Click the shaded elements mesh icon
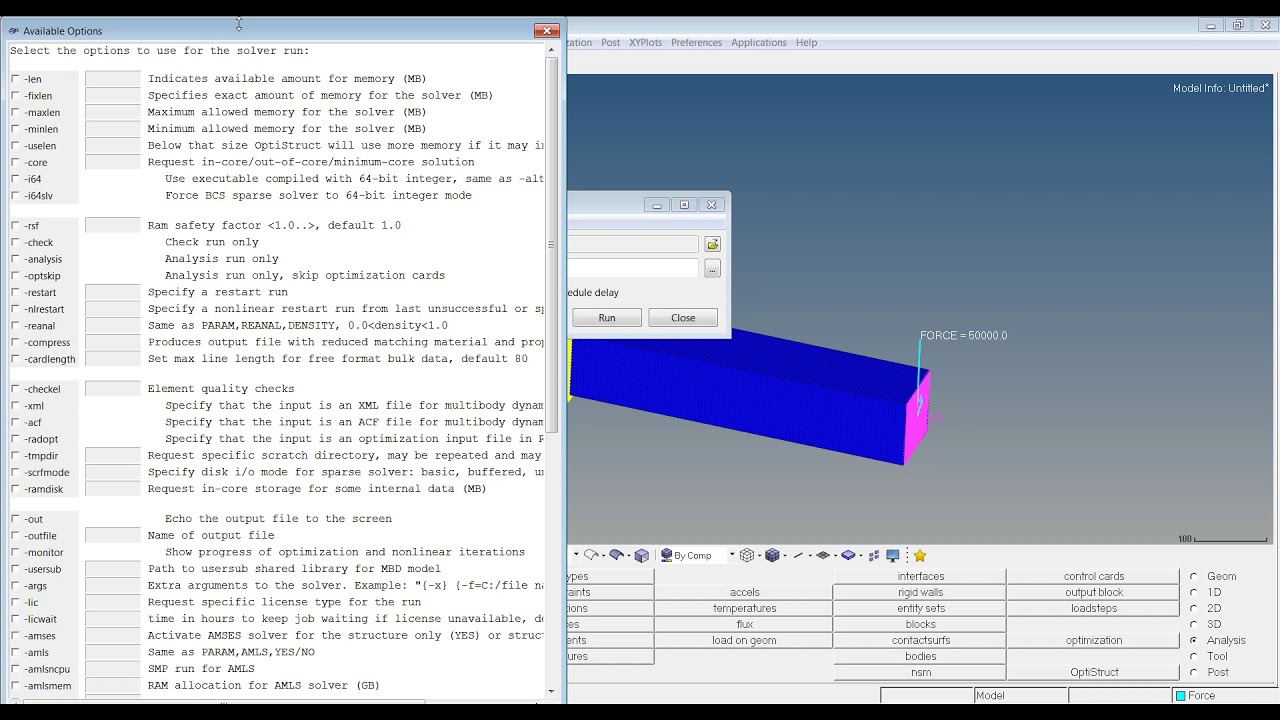Screen dimensions: 1280x720 tap(772, 555)
